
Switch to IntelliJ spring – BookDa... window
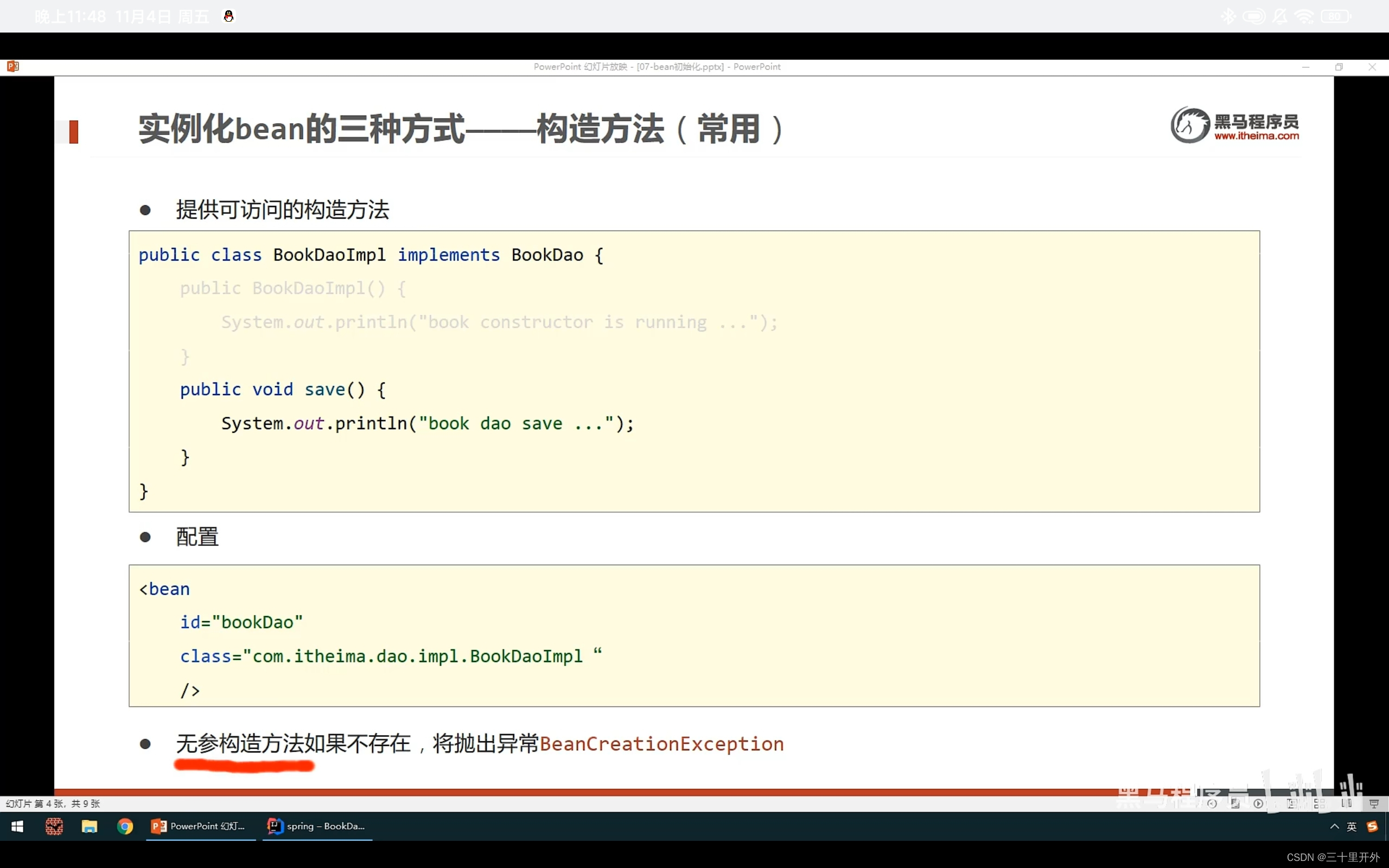pyautogui.click(x=317, y=826)
